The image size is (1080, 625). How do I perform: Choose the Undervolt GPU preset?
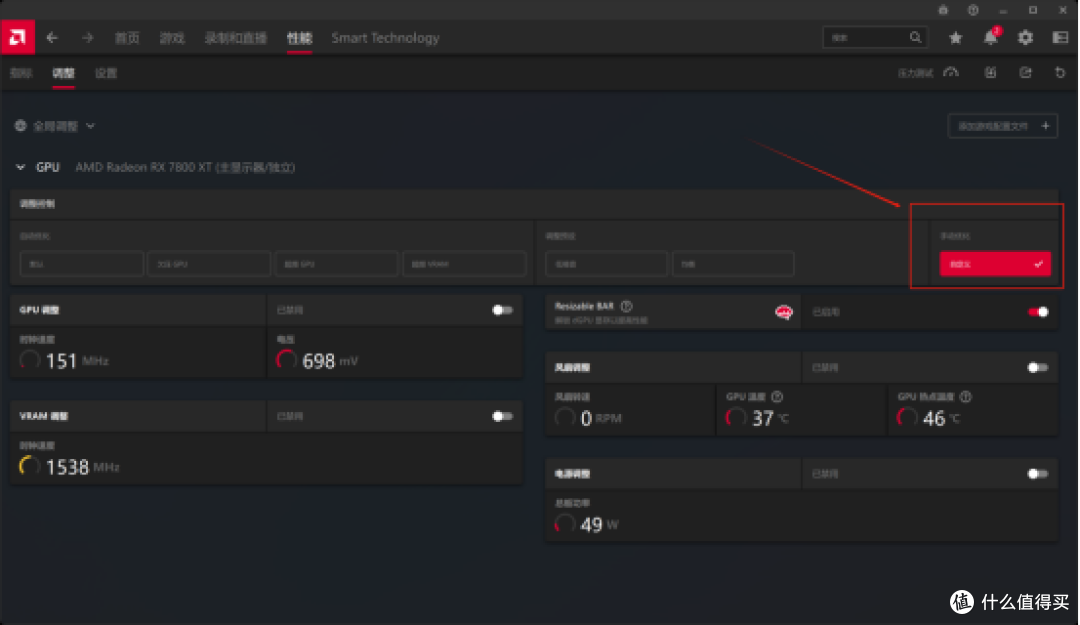(x=209, y=264)
